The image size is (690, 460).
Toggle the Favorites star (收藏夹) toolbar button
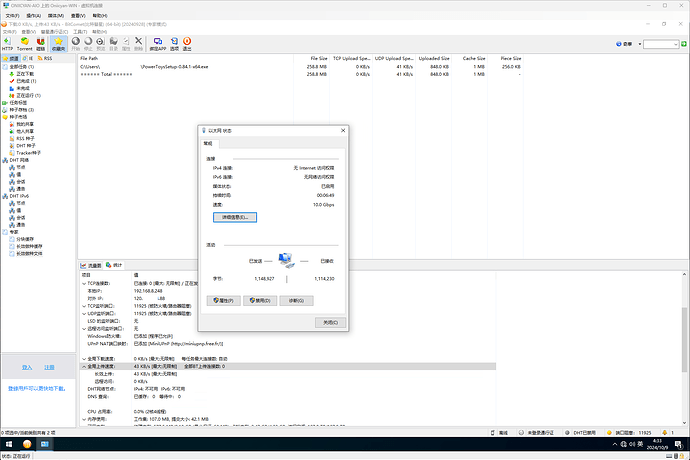point(59,44)
